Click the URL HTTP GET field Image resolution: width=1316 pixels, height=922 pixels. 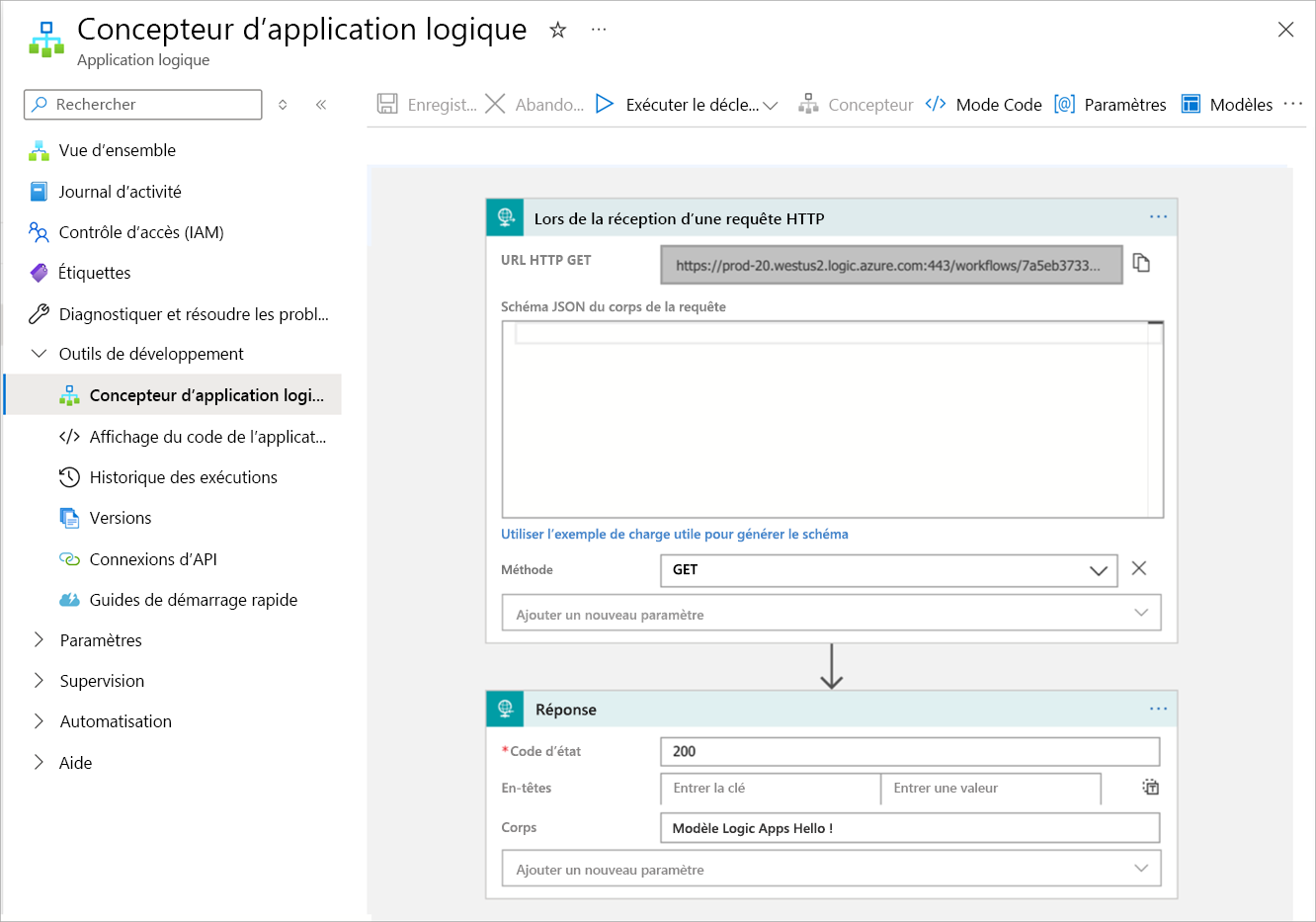point(891,265)
